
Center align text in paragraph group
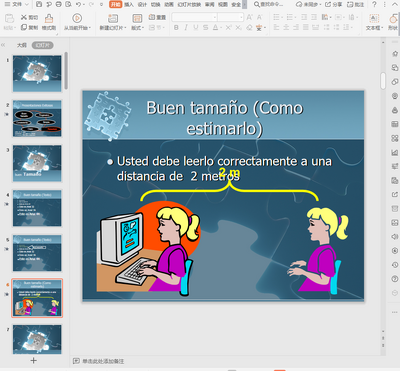[x=286, y=27]
